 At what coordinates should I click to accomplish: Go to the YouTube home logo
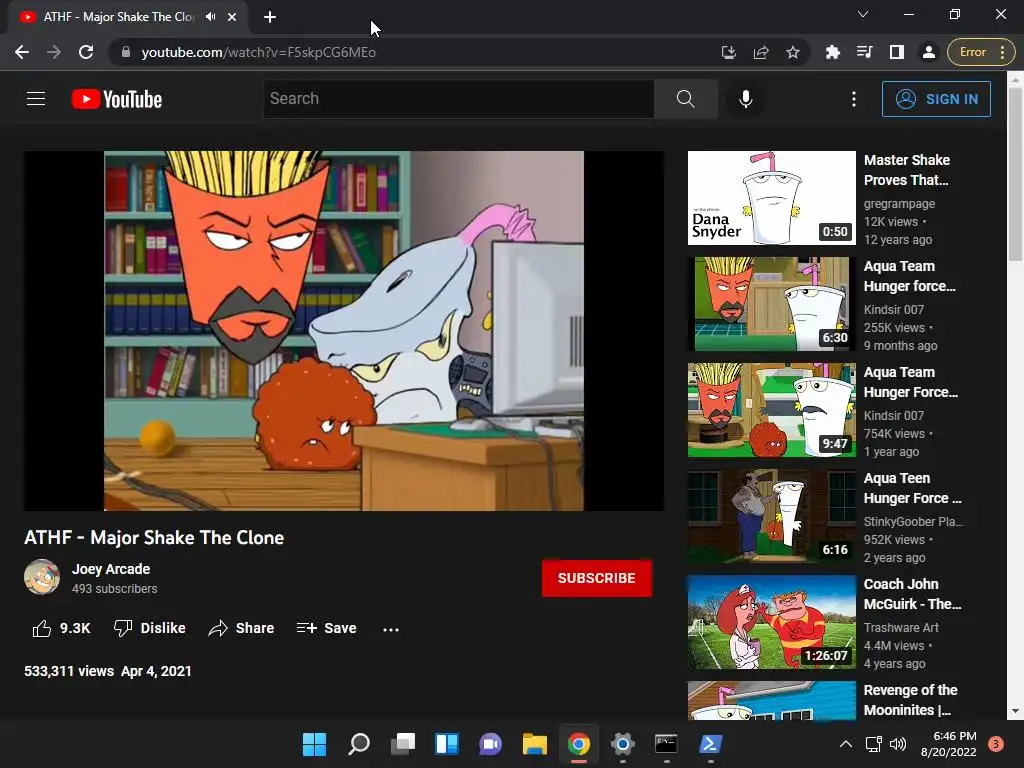(117, 99)
